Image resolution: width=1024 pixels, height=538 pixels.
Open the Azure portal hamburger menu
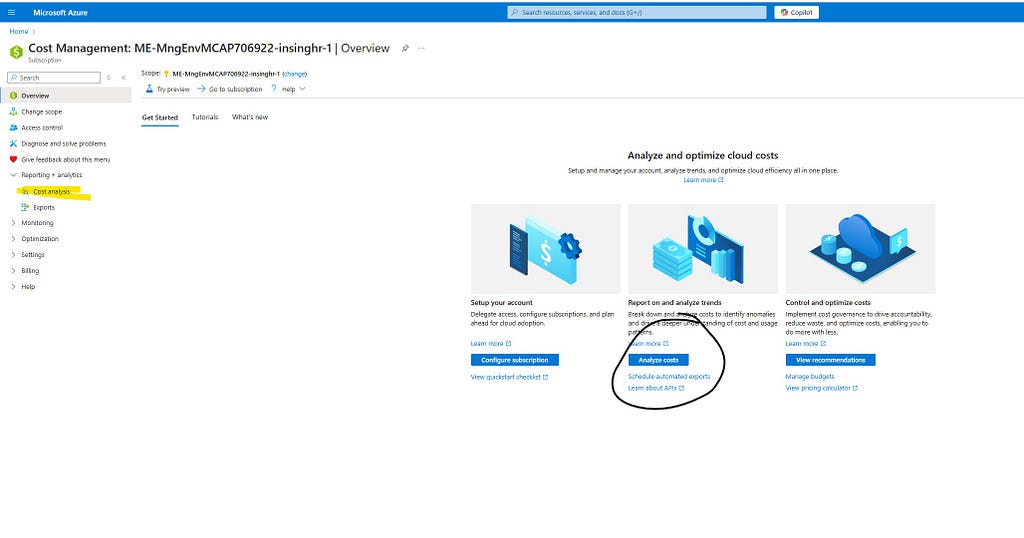pyautogui.click(x=11, y=12)
